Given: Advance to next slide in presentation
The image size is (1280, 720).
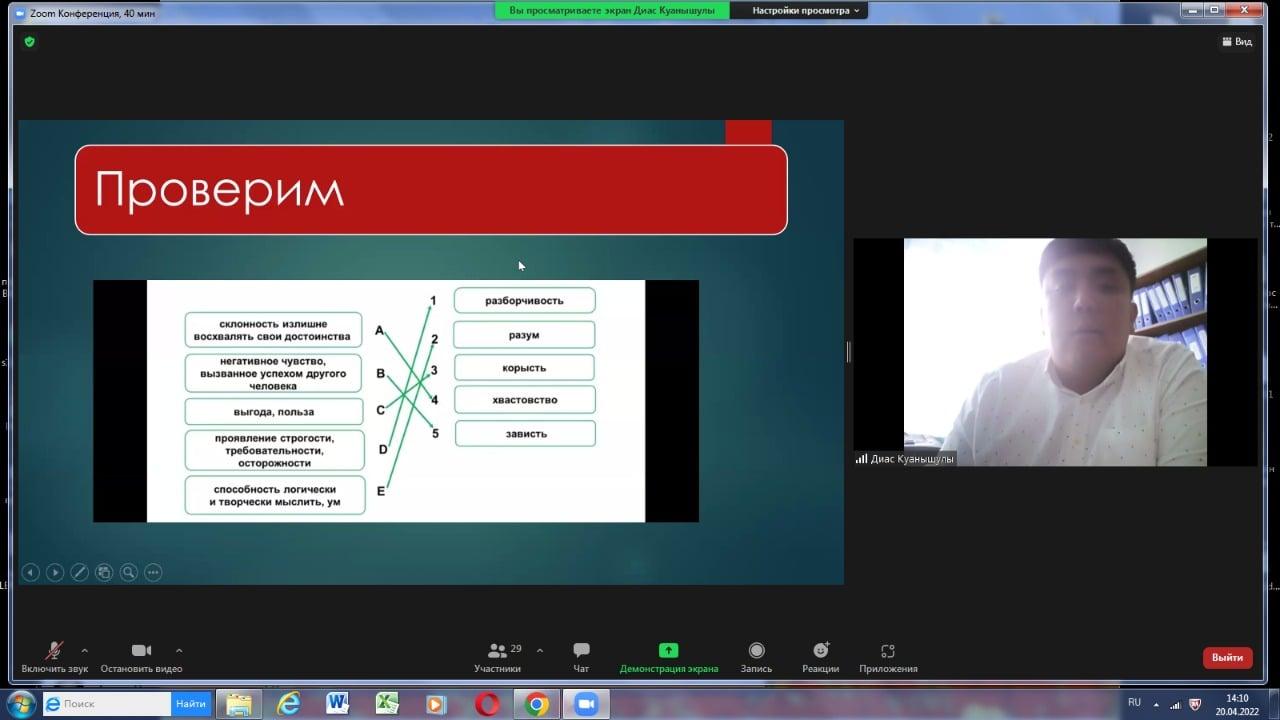Looking at the screenshot, I should [55, 572].
